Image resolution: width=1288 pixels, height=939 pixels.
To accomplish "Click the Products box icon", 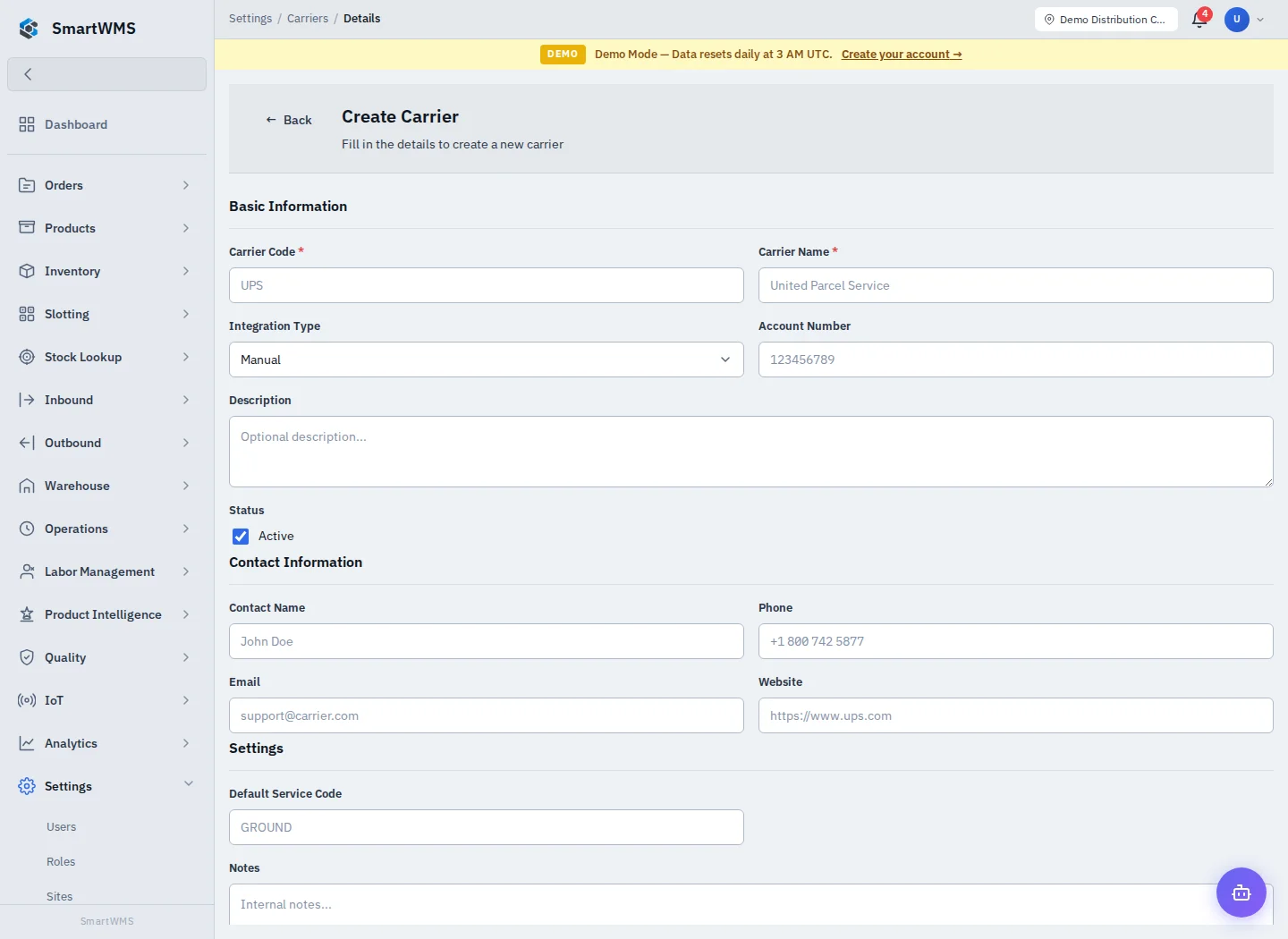I will (x=27, y=228).
